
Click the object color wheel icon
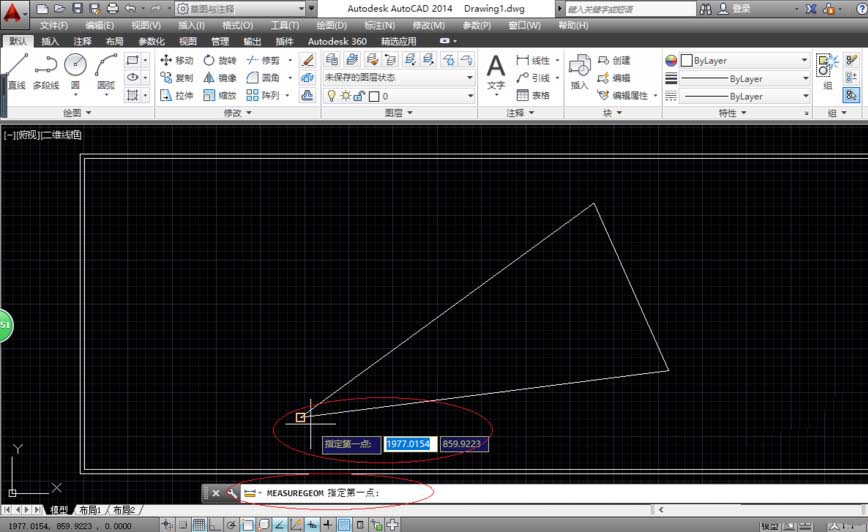pos(671,60)
